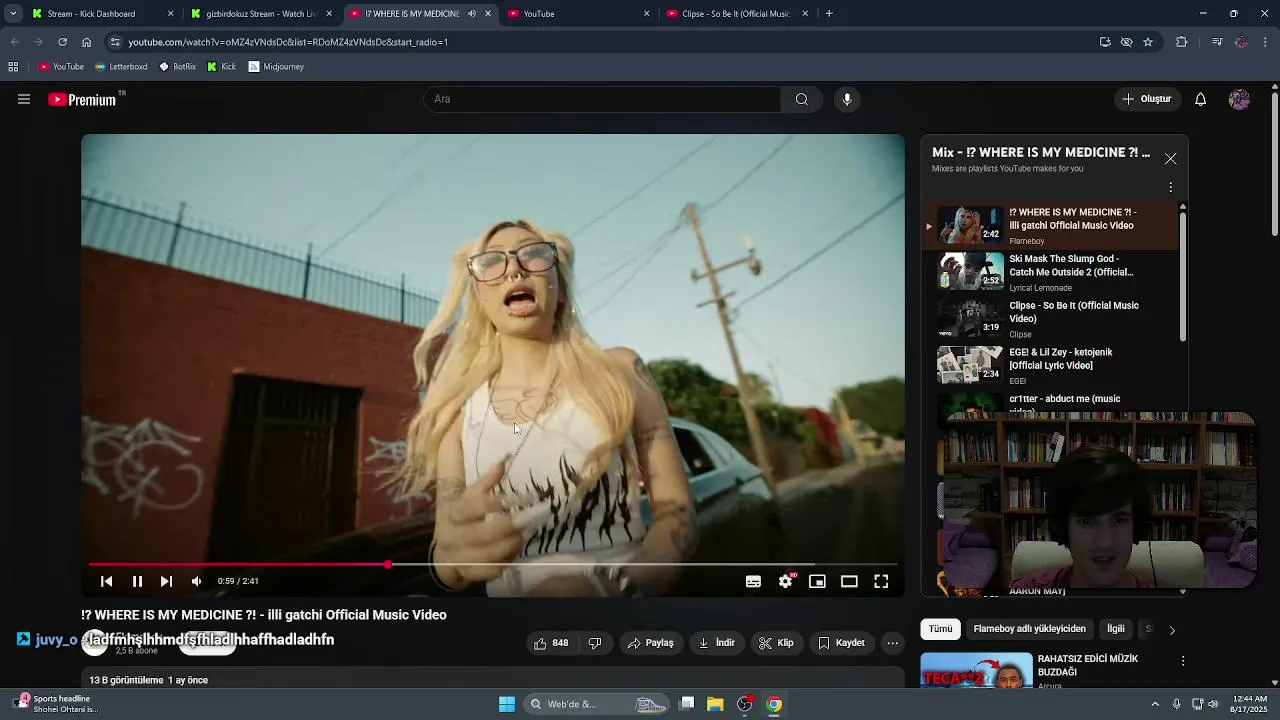Mute the video player volume
The image size is (1280, 720).
click(197, 581)
